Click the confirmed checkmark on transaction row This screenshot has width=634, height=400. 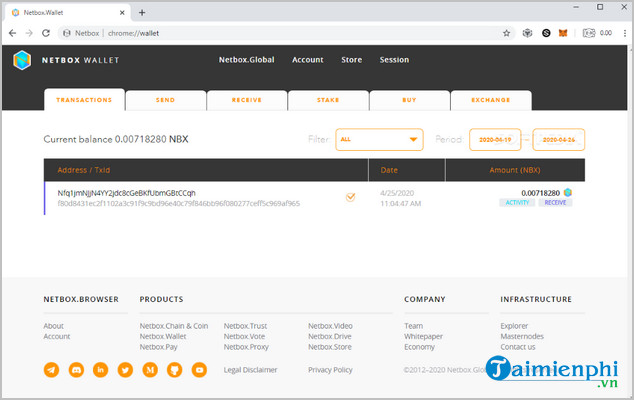tap(351, 197)
